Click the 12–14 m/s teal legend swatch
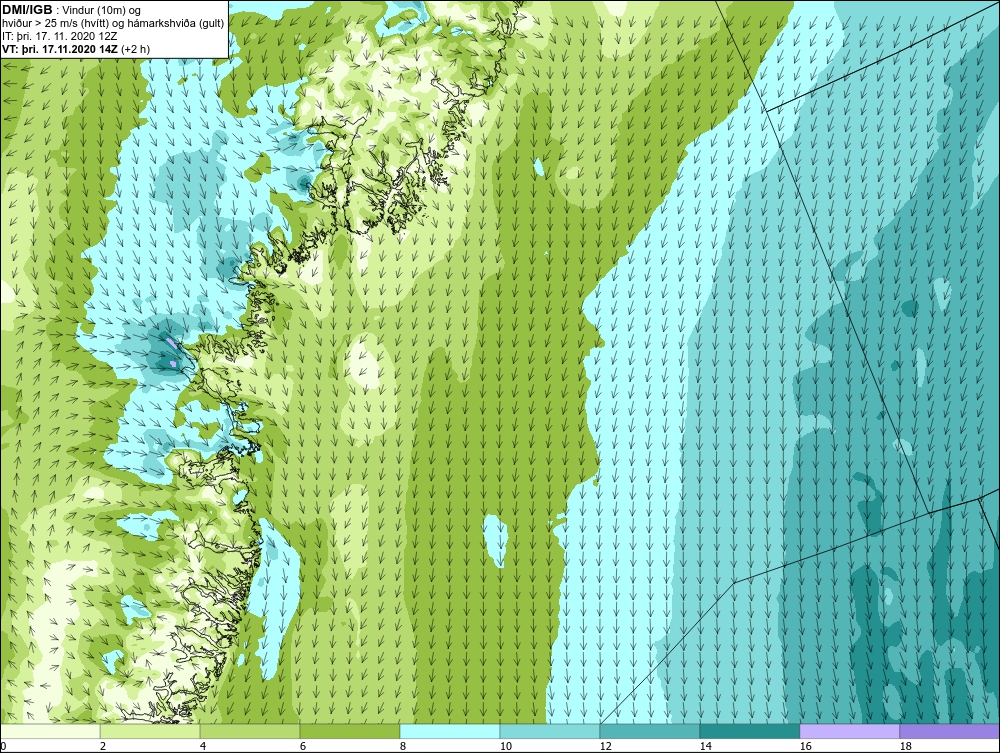This screenshot has width=1000, height=753. (650, 731)
